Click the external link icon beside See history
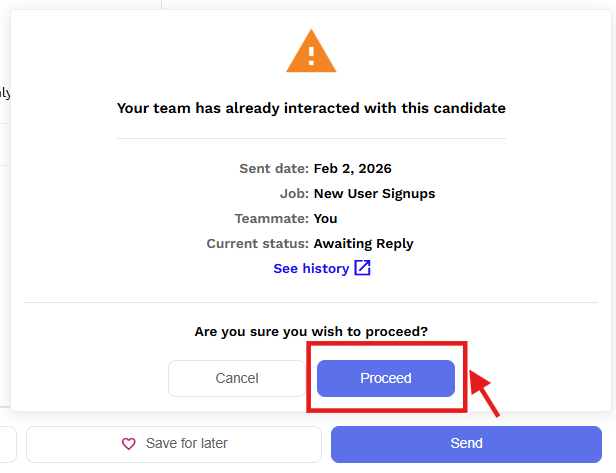The image size is (616, 473). [x=362, y=268]
